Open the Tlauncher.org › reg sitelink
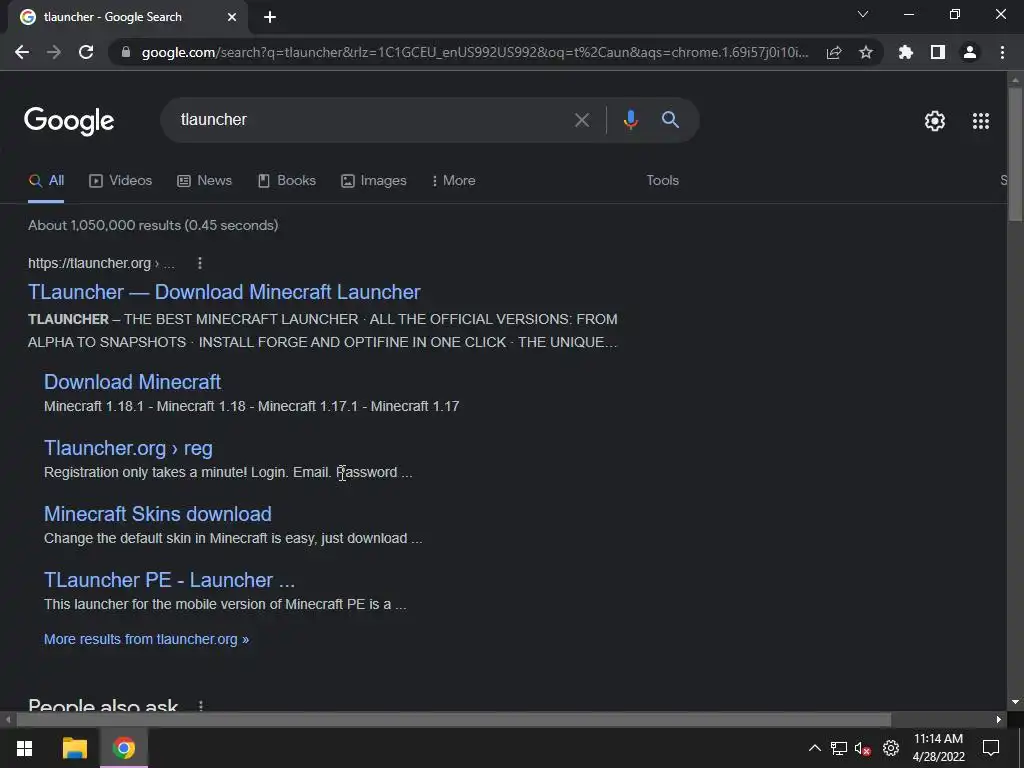Image resolution: width=1024 pixels, height=768 pixels. pos(128,448)
